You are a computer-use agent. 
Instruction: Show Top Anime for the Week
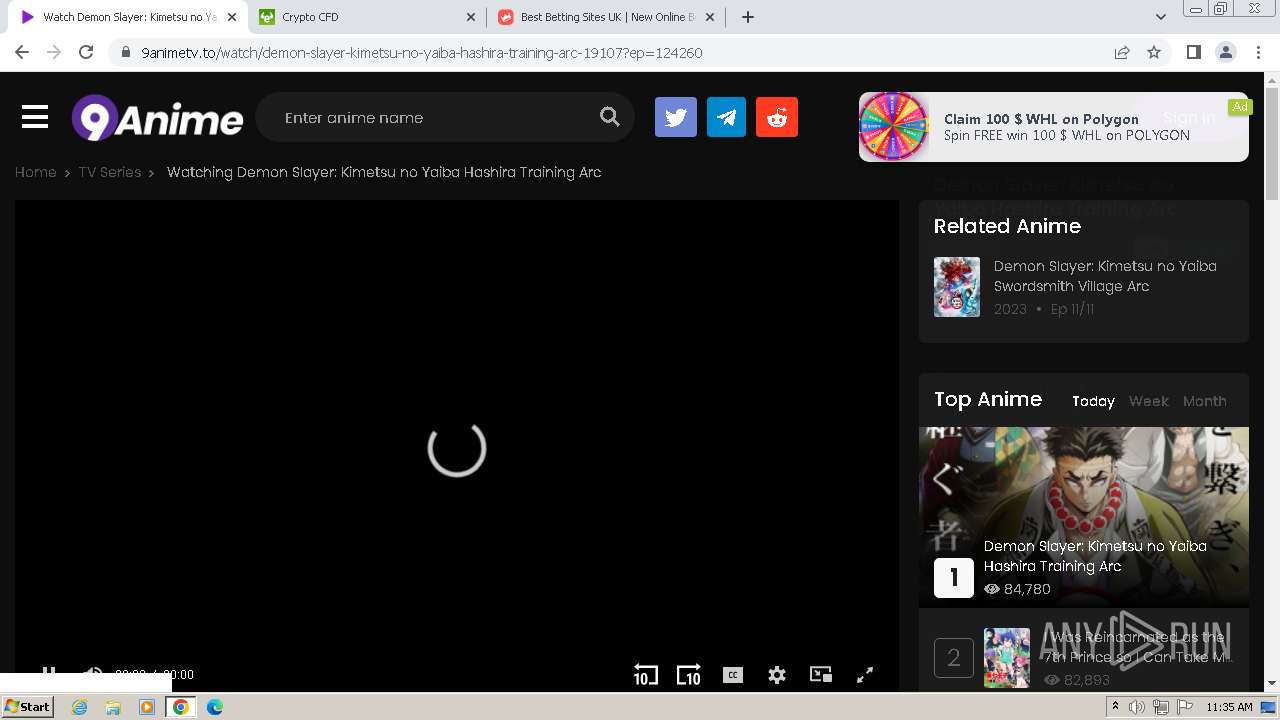click(1149, 401)
